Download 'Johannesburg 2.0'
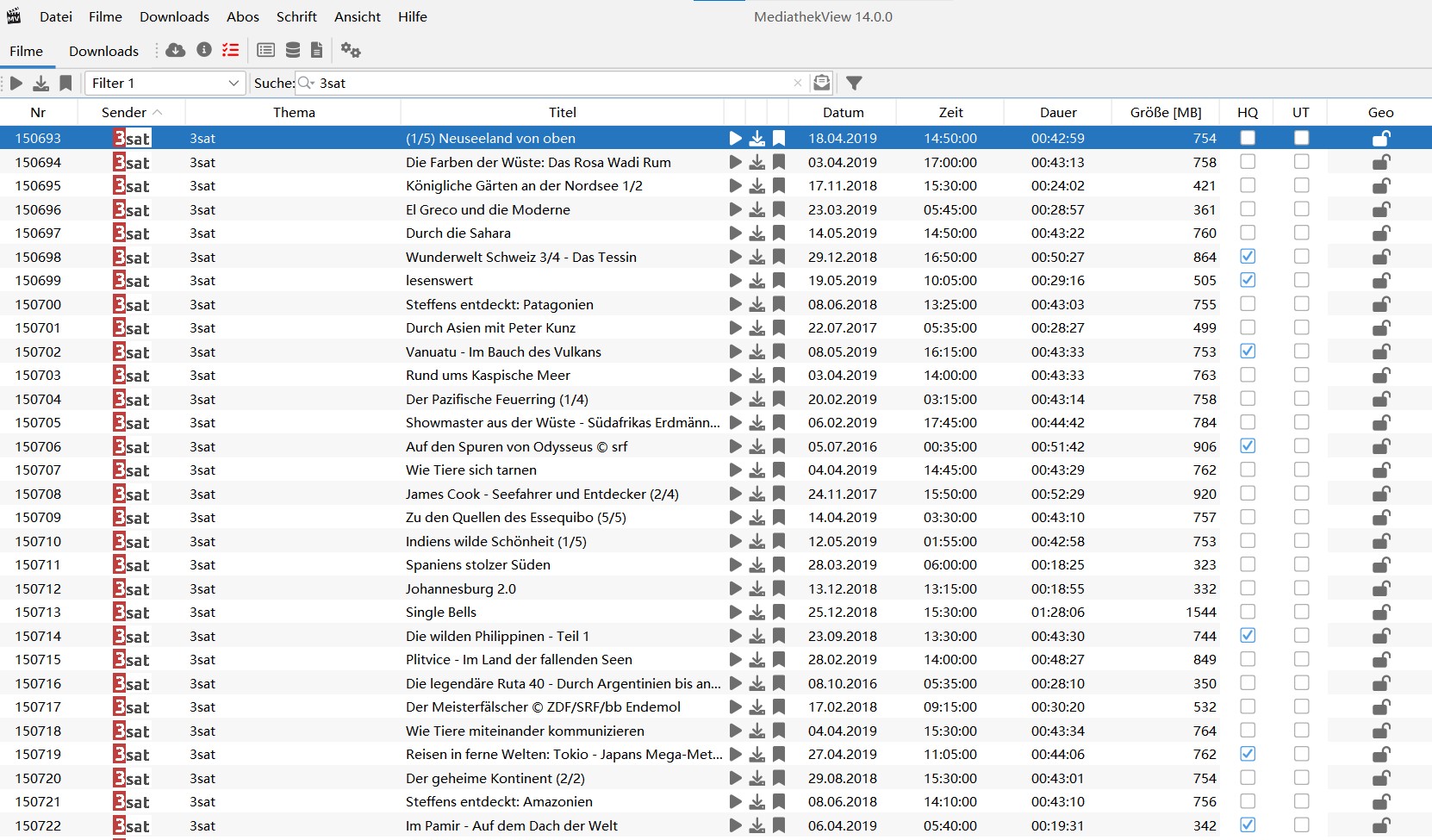 click(756, 588)
